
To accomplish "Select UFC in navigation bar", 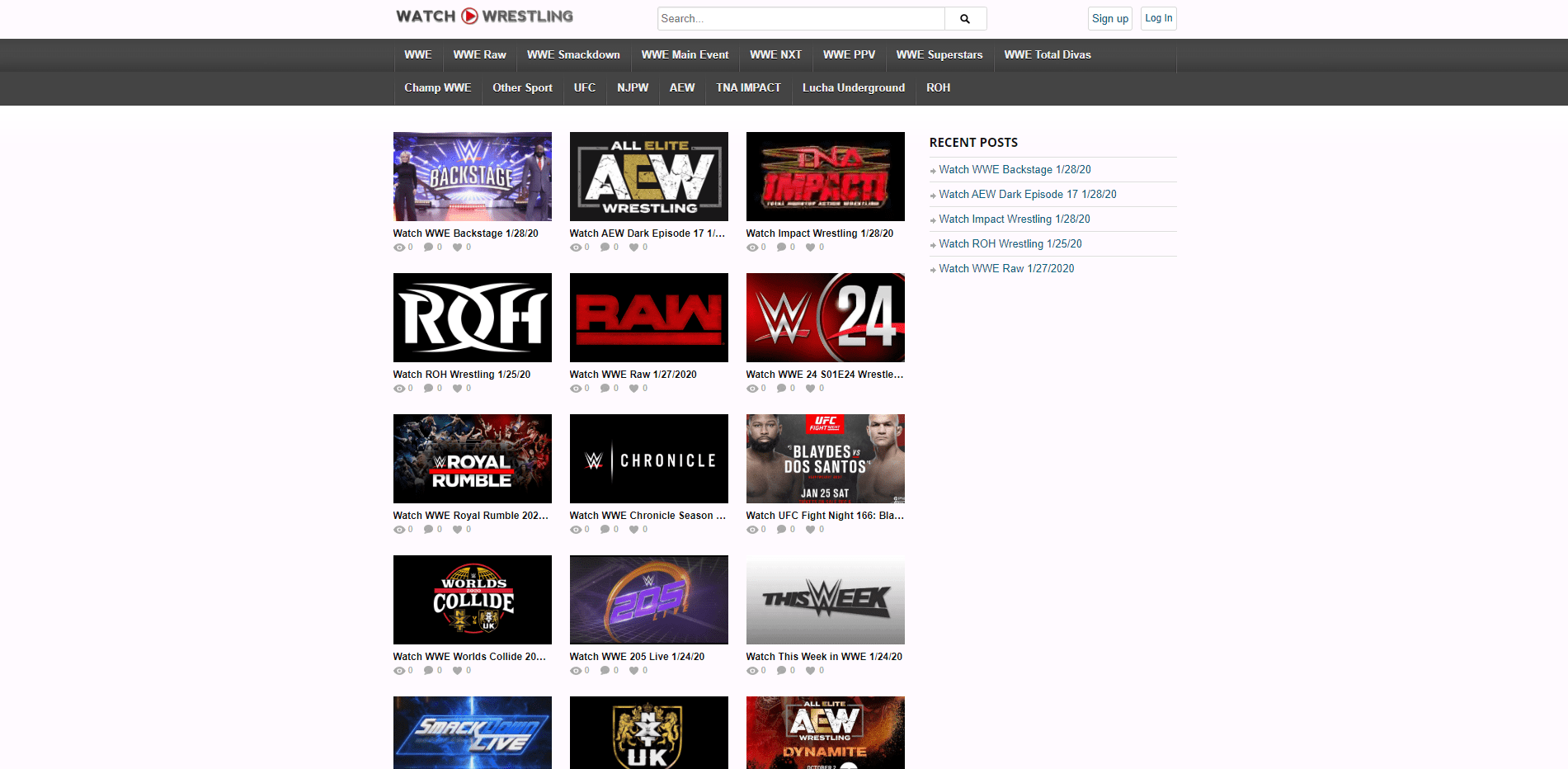I will (x=585, y=88).
